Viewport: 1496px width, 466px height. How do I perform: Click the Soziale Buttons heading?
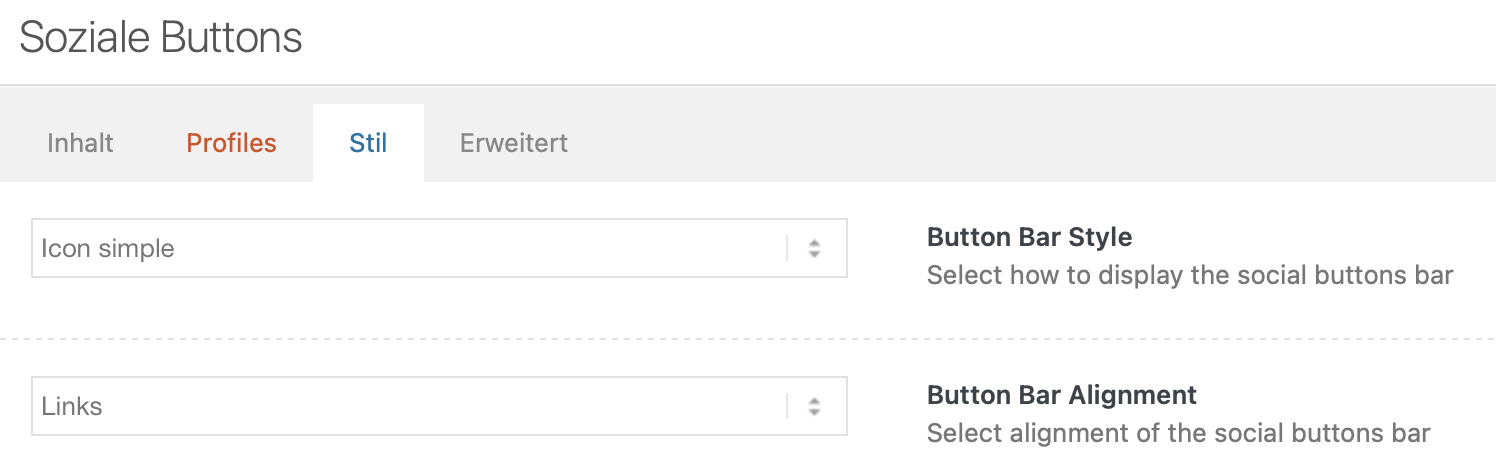click(161, 38)
